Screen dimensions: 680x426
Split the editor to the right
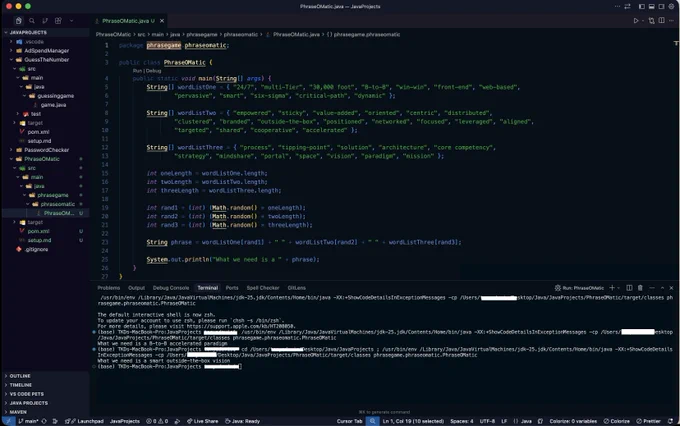tap(661, 20)
